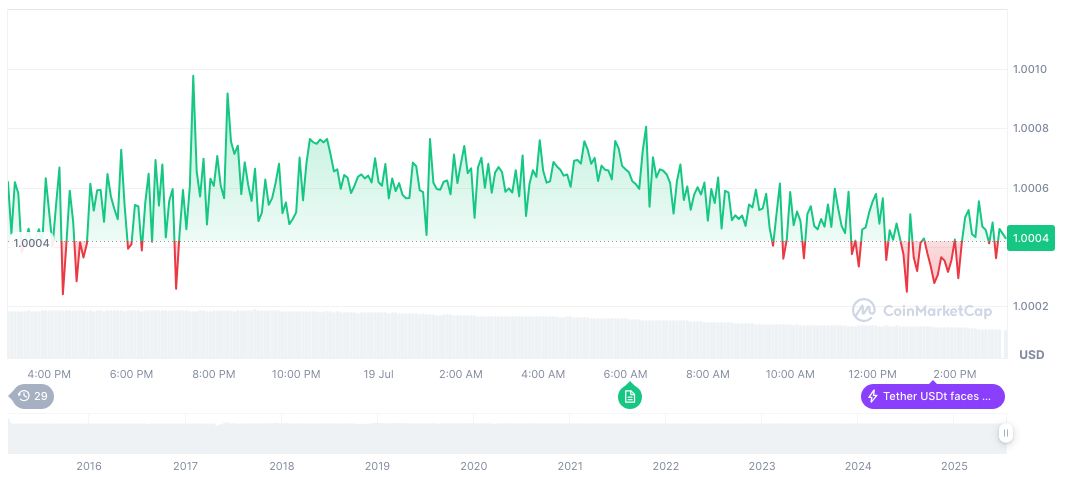This screenshot has height=477, width=1072.
Task: Click the 1.0008 price axis label
Action: tap(1029, 128)
